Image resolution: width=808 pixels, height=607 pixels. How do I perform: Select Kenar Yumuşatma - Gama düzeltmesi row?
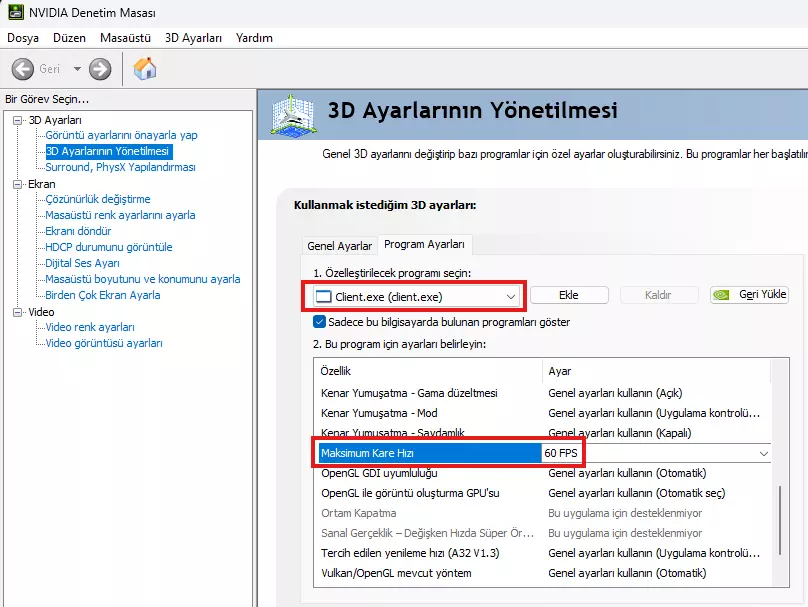544,393
